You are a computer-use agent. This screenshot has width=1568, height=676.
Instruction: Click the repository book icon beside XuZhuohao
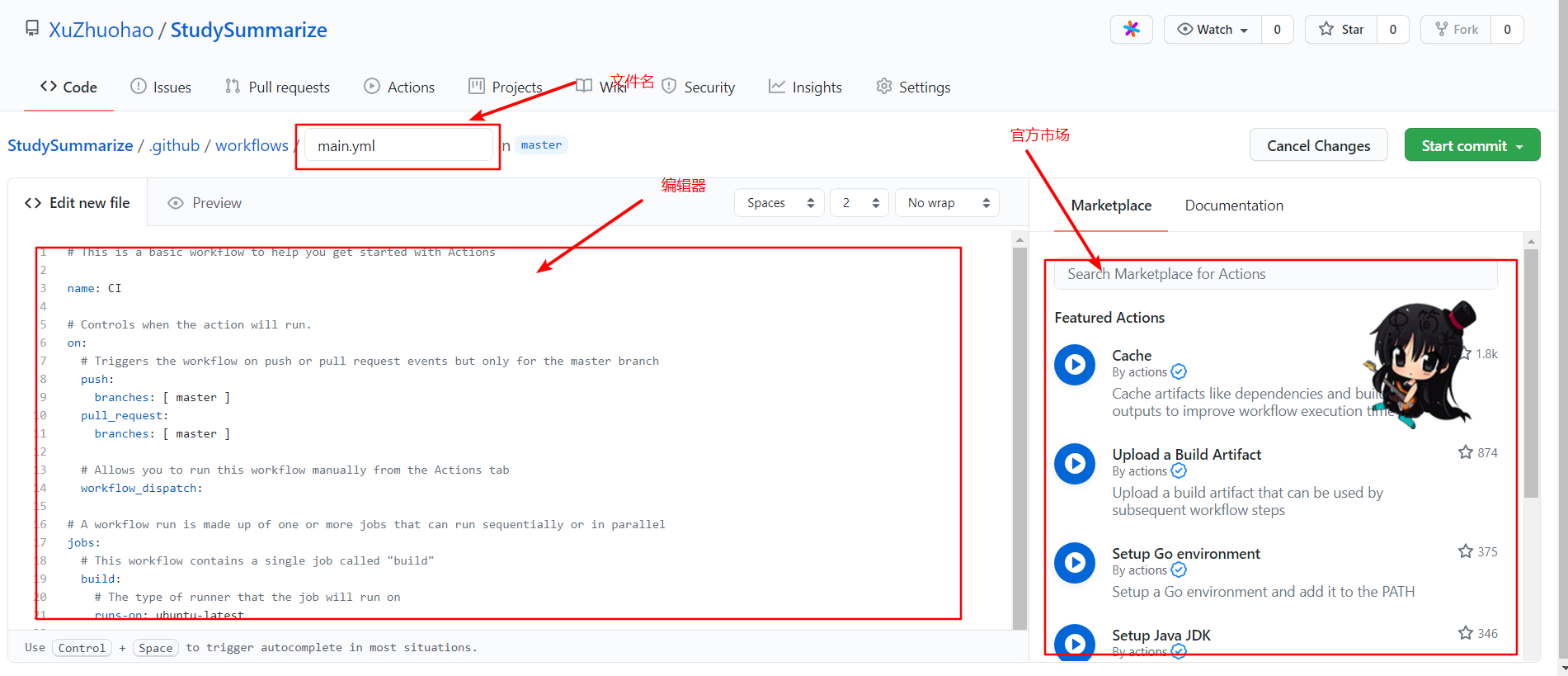click(x=32, y=29)
